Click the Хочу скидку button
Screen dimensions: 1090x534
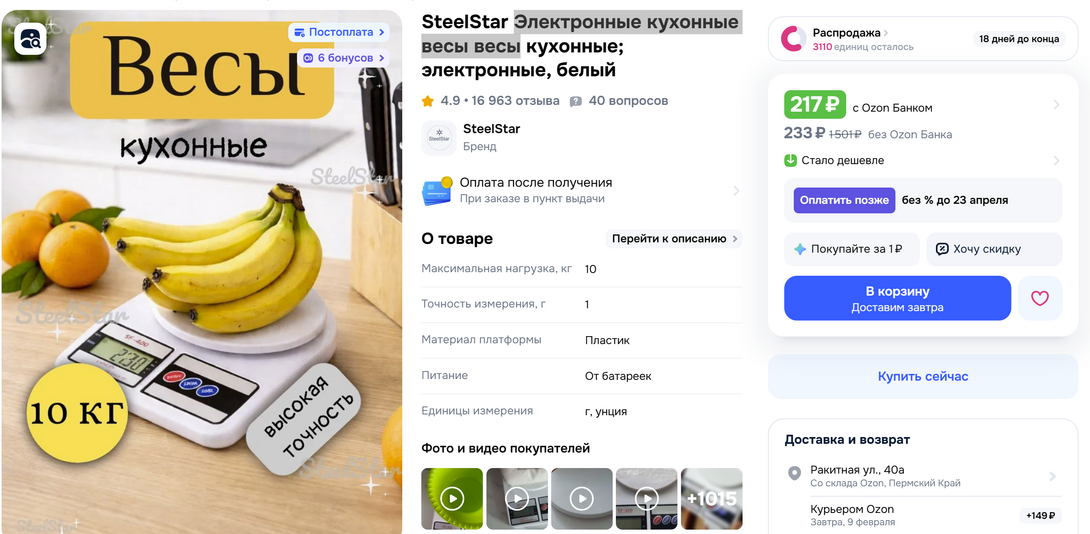(994, 249)
